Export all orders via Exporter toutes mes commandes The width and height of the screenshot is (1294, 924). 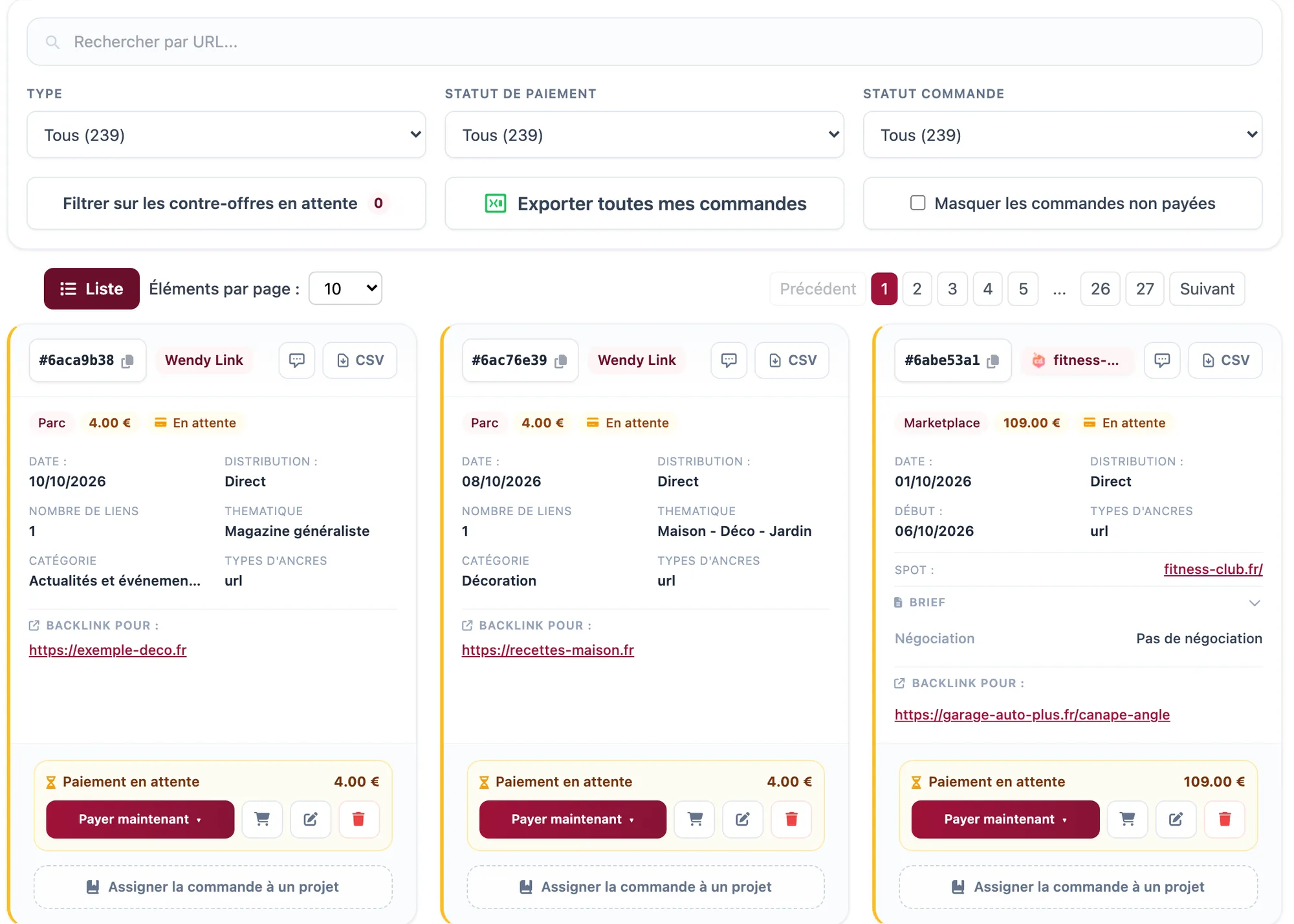click(x=644, y=203)
